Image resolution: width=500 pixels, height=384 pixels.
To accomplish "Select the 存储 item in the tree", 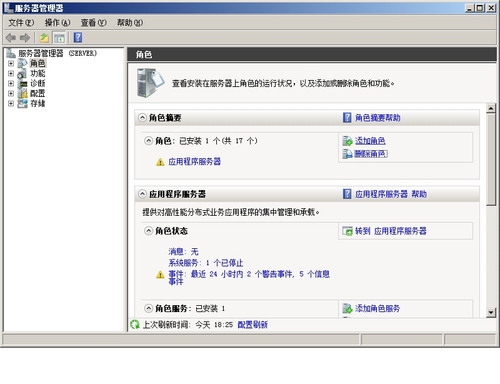I will pyautogui.click(x=38, y=103).
